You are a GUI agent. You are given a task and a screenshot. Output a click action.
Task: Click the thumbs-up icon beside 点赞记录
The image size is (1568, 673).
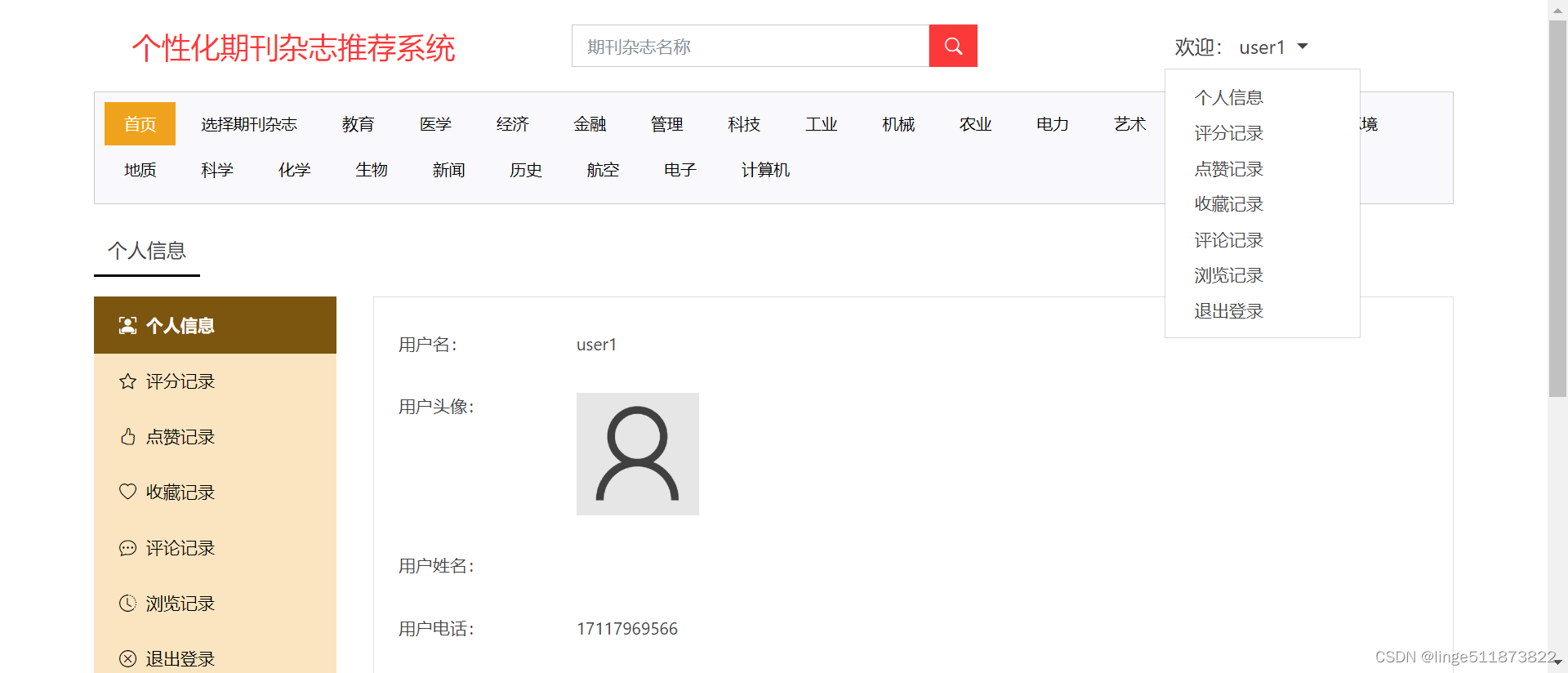(x=127, y=437)
